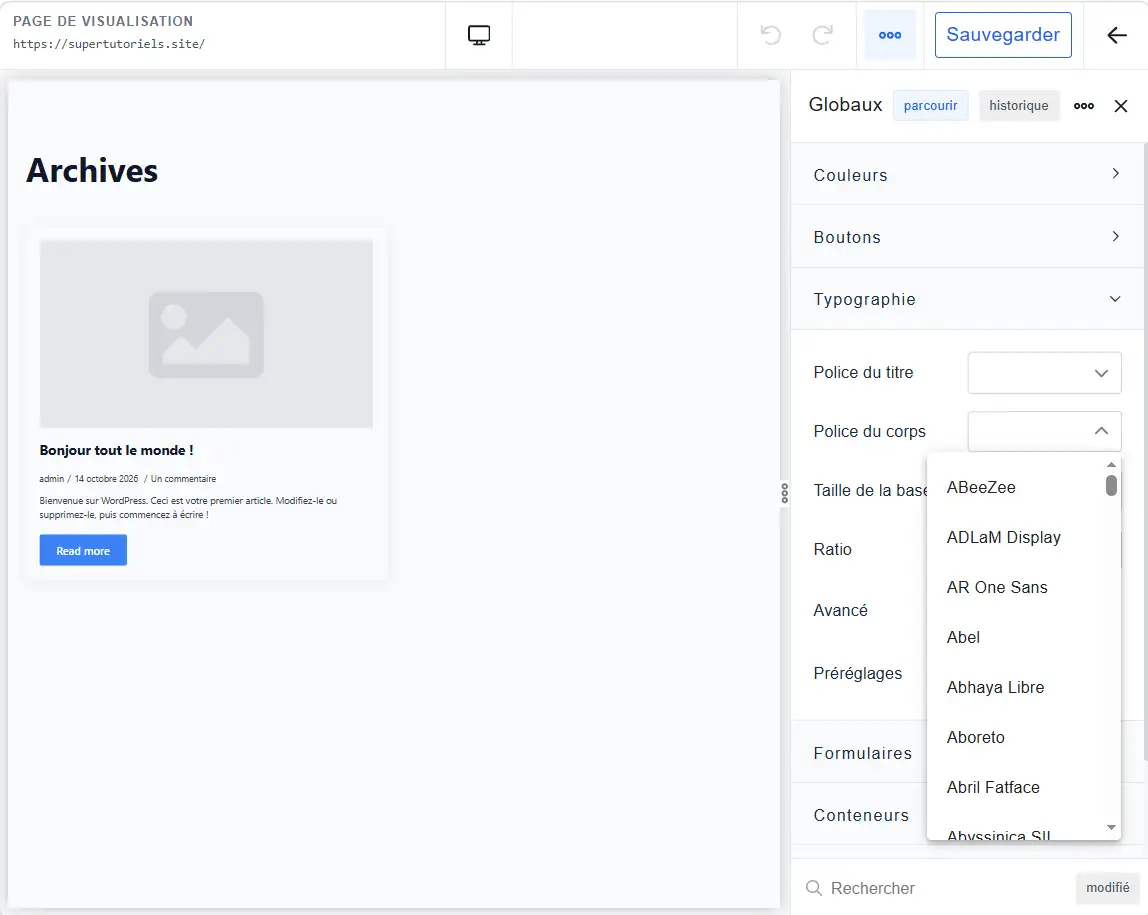Click the modifié filter button
Image resolution: width=1148 pixels, height=915 pixels.
pos(1107,888)
